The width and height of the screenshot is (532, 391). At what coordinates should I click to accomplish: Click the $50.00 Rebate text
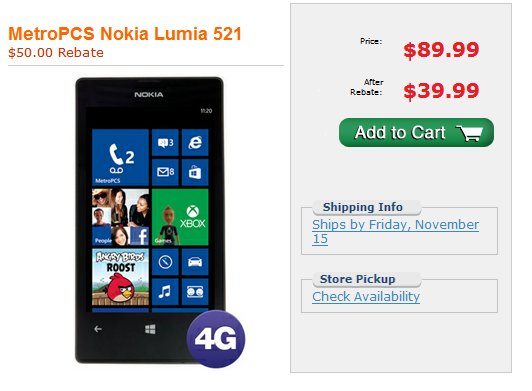tap(56, 53)
